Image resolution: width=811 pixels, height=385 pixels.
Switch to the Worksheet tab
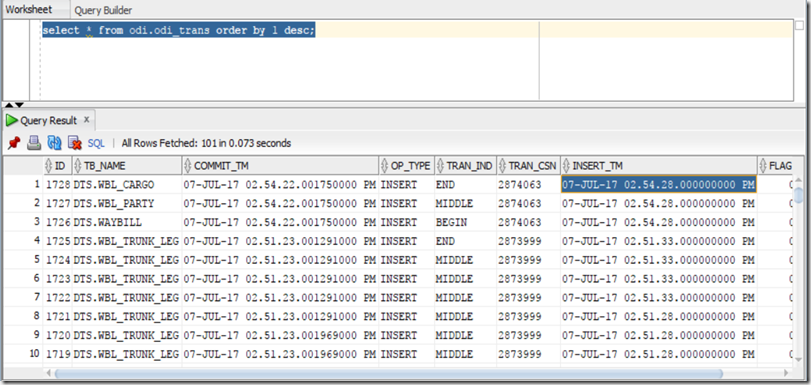coord(29,10)
